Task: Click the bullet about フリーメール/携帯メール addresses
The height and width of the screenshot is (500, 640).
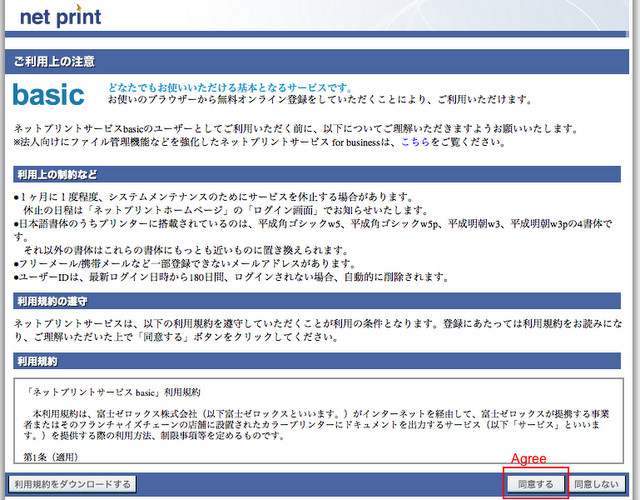Action: pyautogui.click(x=185, y=263)
